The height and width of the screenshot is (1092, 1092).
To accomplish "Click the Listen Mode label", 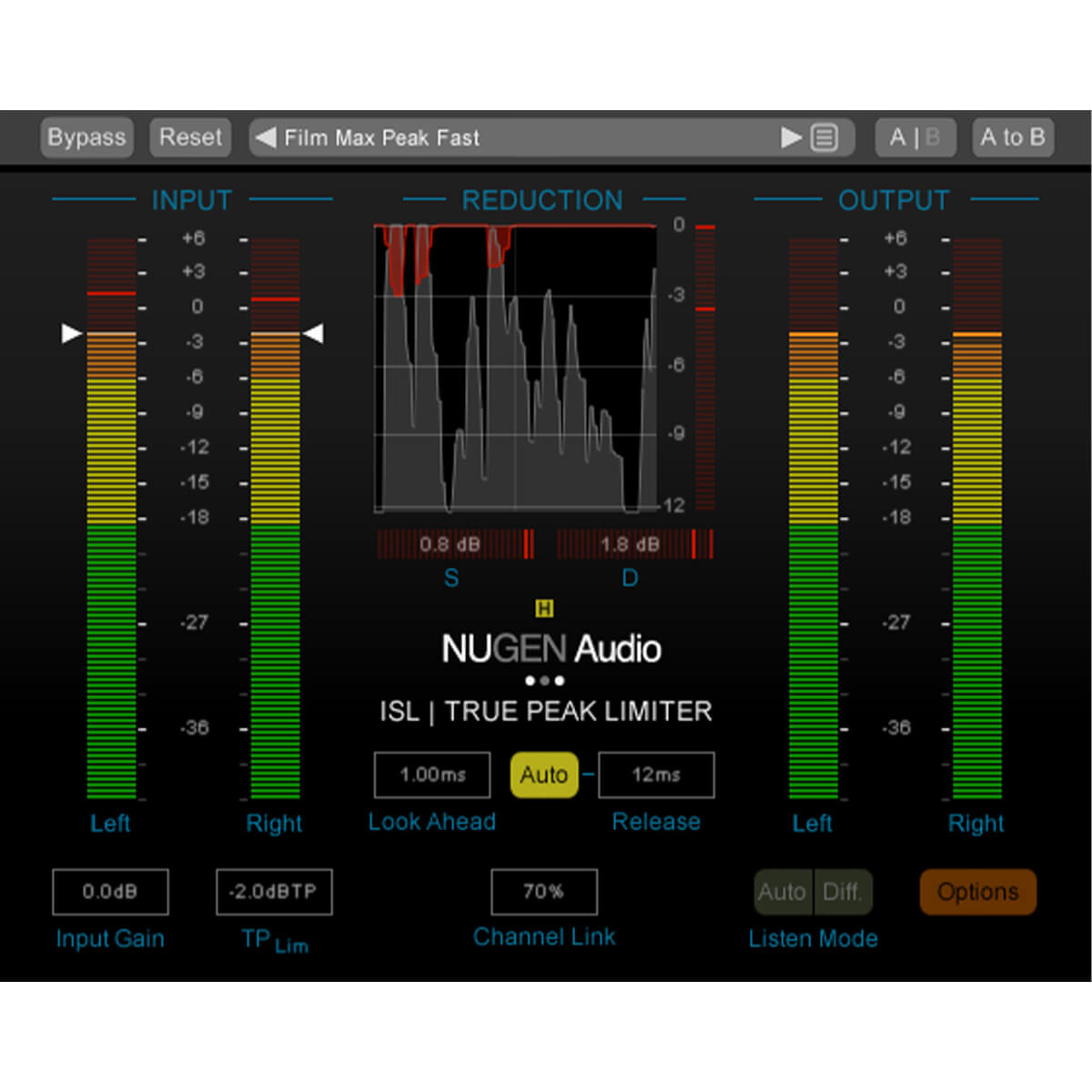I will [813, 939].
